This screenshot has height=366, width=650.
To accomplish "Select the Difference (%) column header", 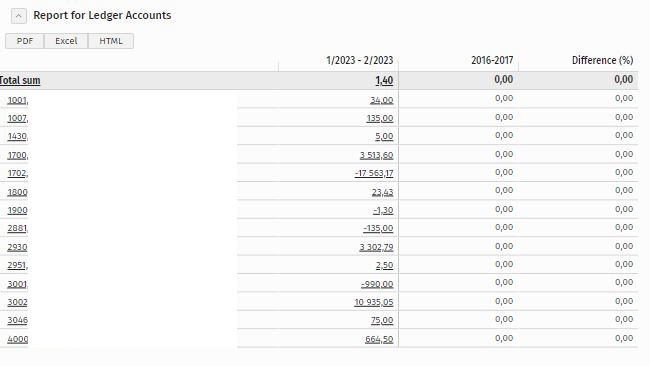I will coord(602,61).
